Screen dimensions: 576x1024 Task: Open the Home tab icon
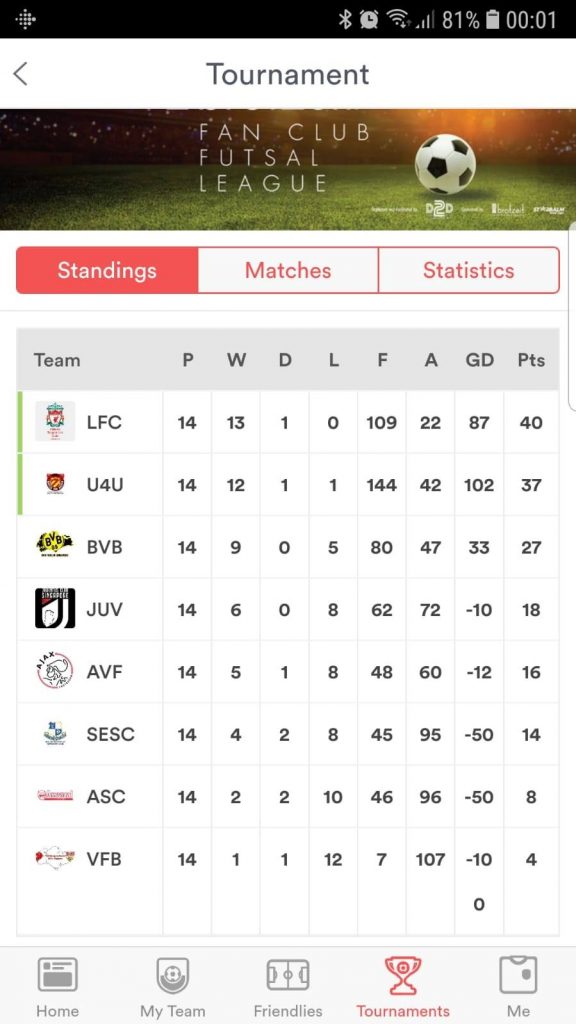[57, 975]
